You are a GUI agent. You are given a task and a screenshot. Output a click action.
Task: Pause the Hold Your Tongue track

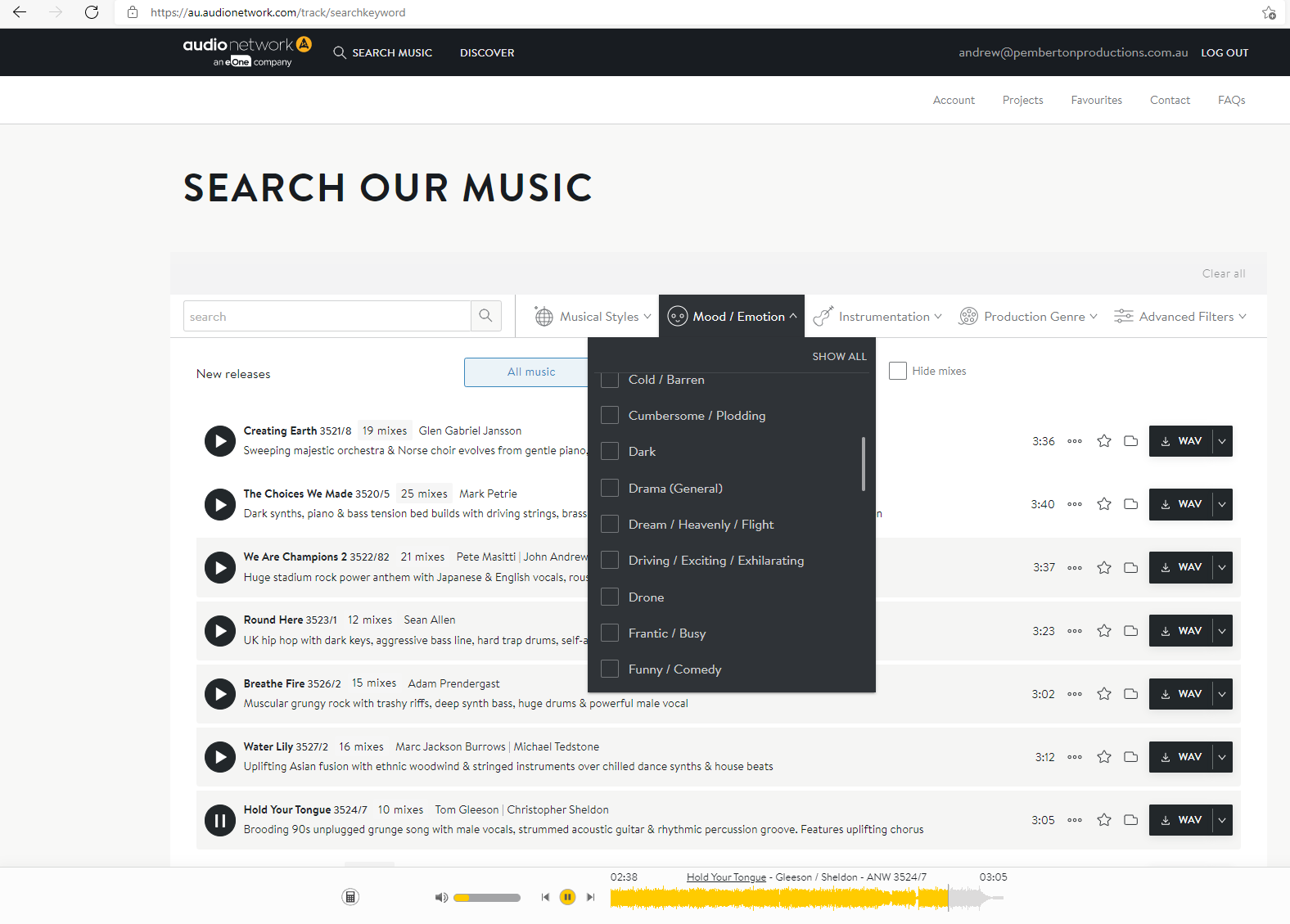click(x=219, y=820)
